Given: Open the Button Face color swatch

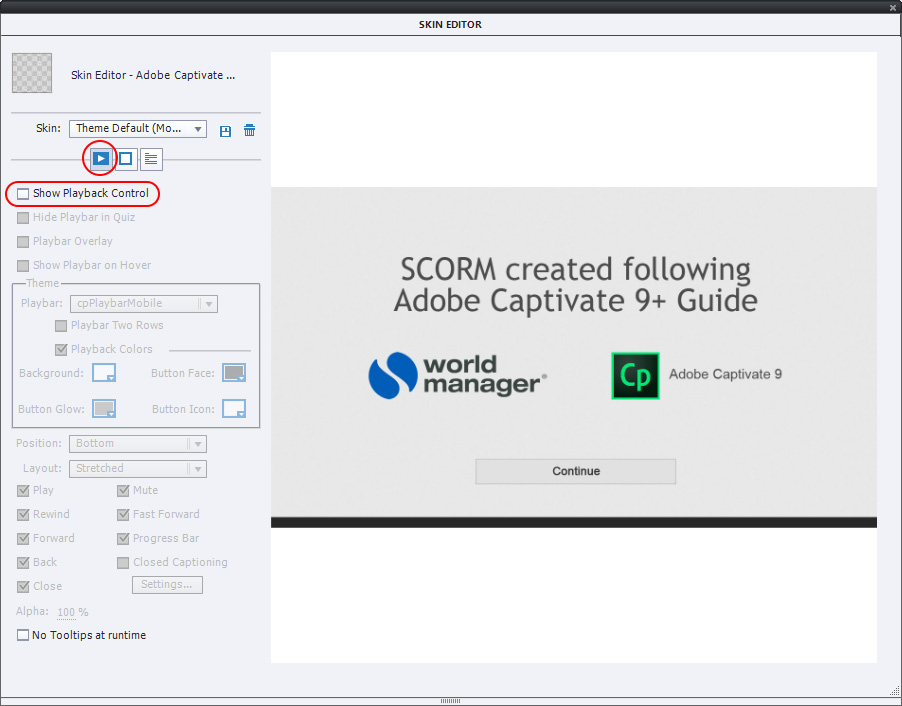Looking at the screenshot, I should 234,373.
